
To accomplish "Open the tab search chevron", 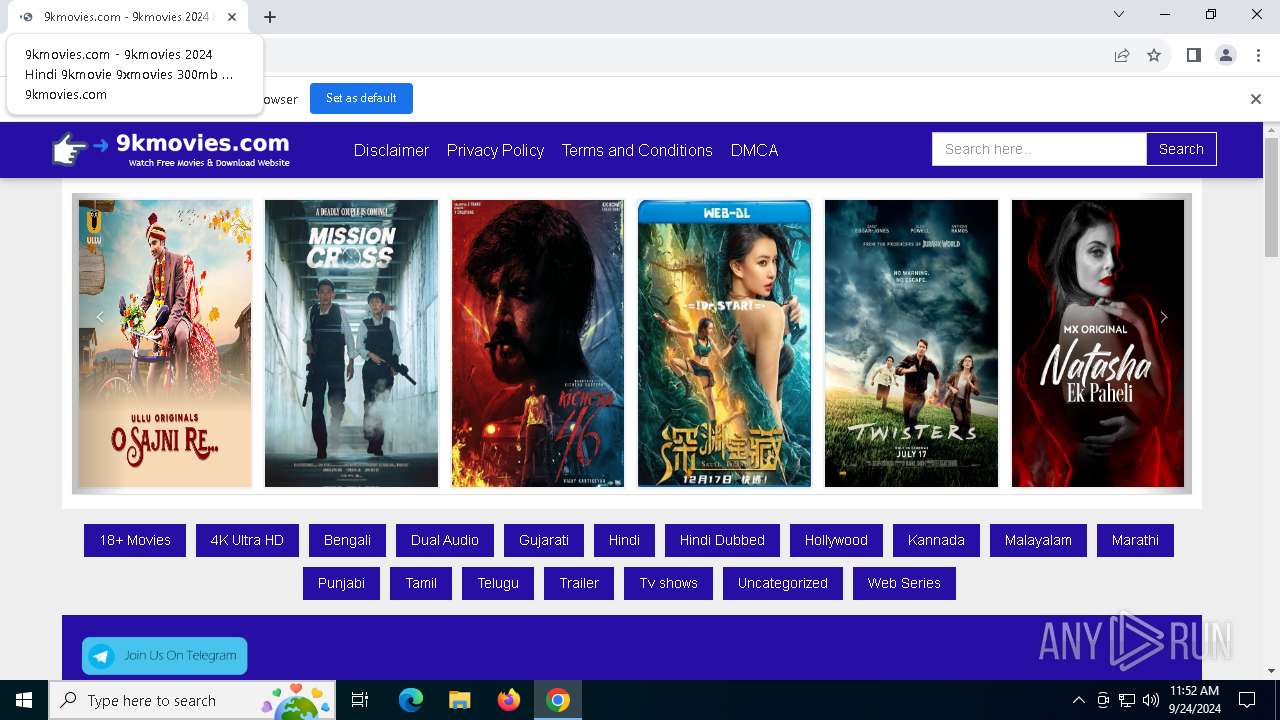I will tap(1119, 14).
